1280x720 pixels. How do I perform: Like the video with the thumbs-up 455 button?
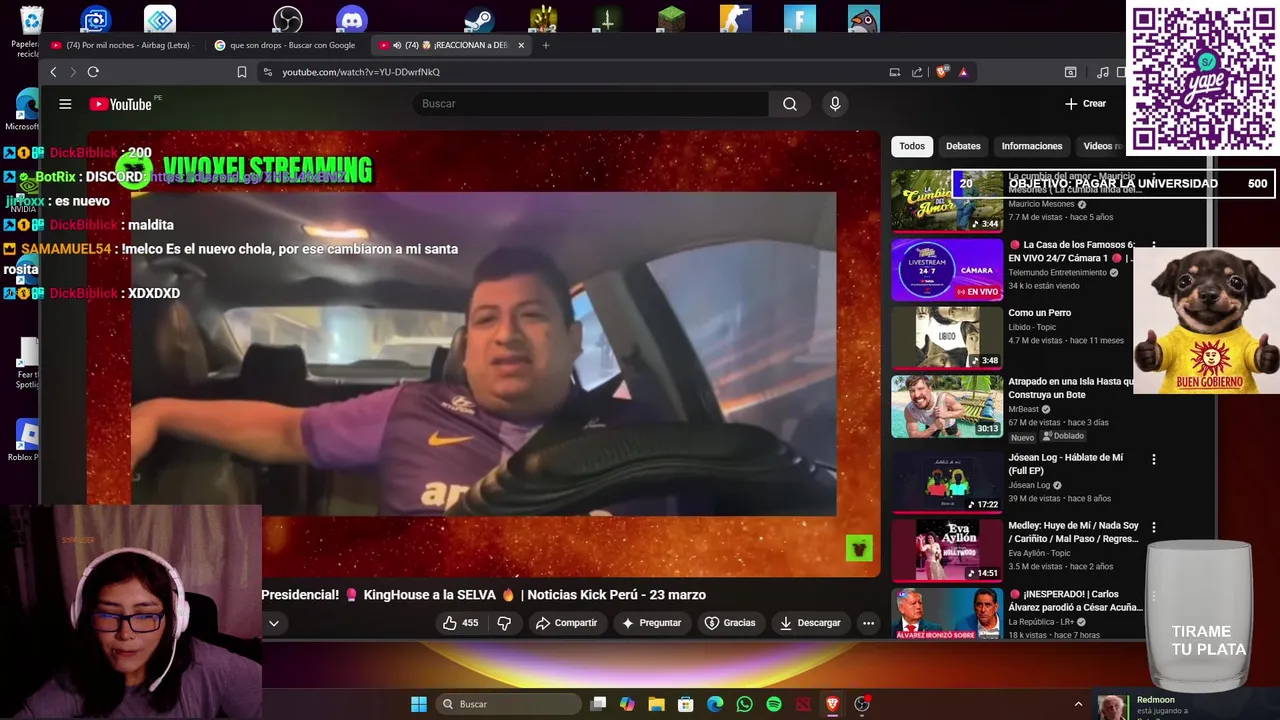click(460, 623)
